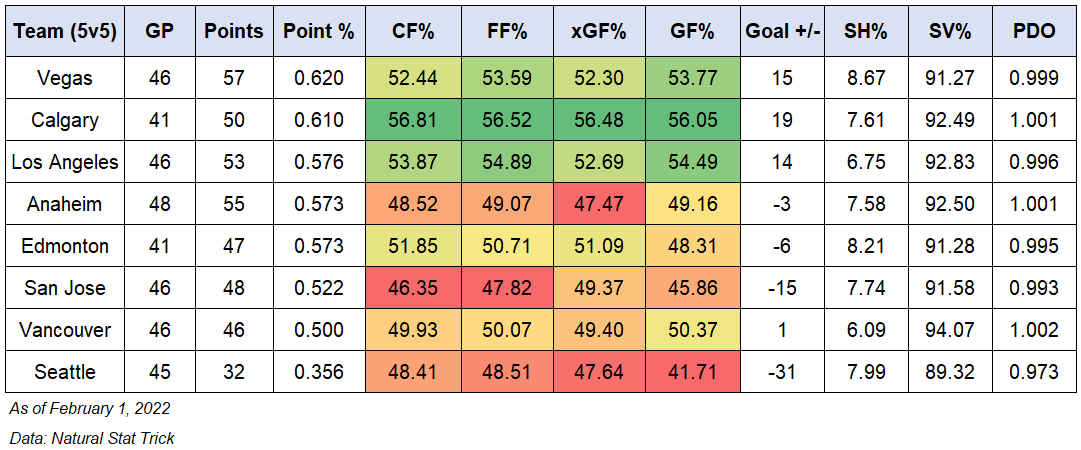Select the PDO column header
The width and height of the screenshot is (1081, 450).
pos(1033,31)
